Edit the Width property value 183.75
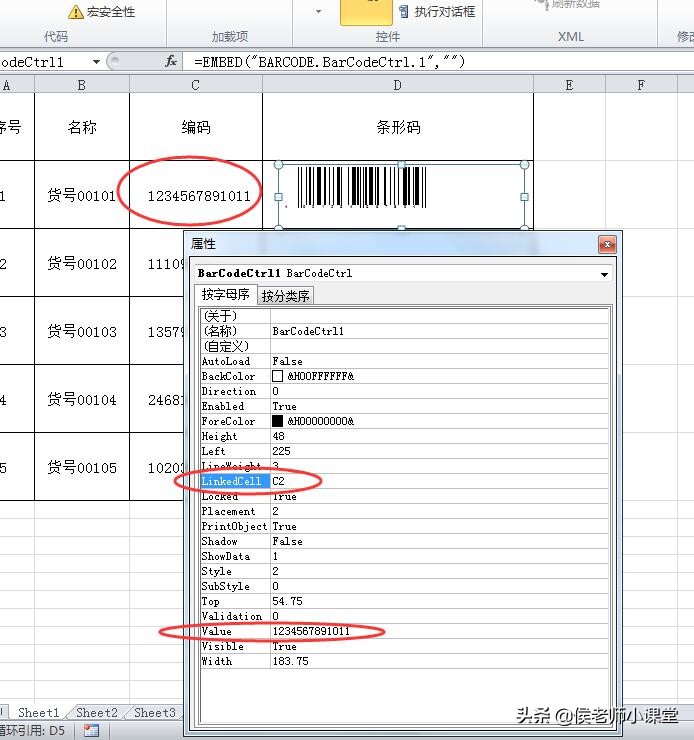This screenshot has height=740, width=694. pyautogui.click(x=439, y=661)
